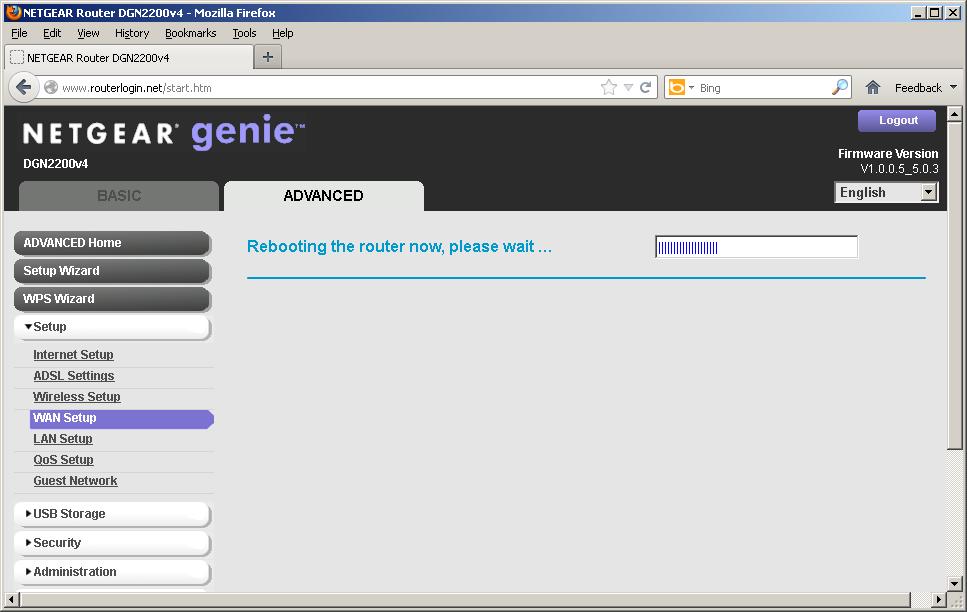Expand the Security section

click(112, 543)
